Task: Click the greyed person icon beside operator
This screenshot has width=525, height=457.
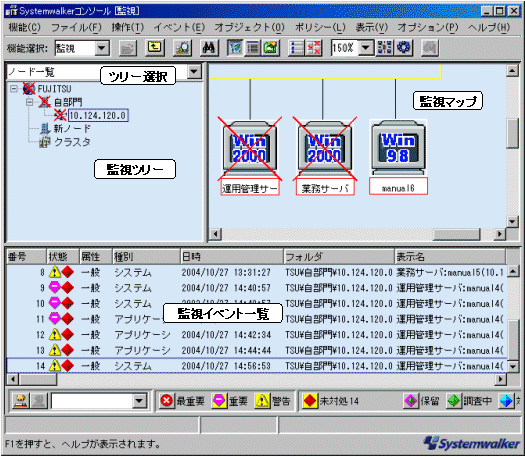Action: [x=39, y=401]
